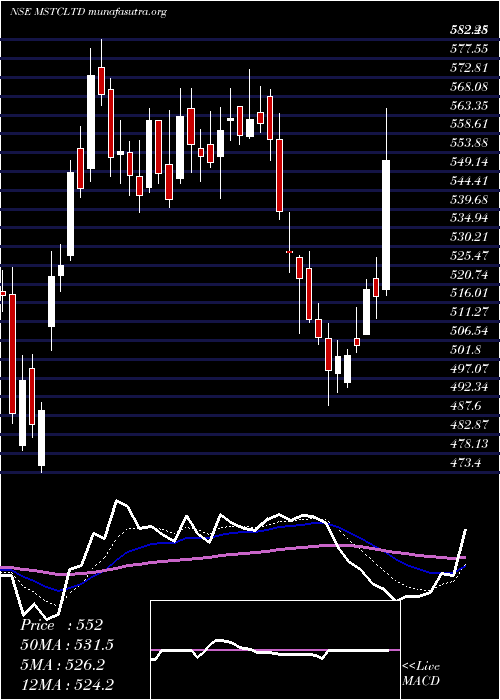The image size is (500, 700).
Task: Click the <<Live MACD label
Action: (x=421, y=673)
